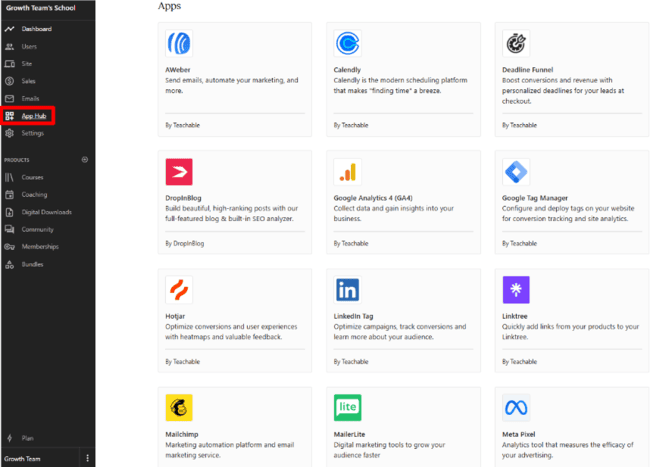Click the Hotjar flame icon
The image size is (650, 467).
coord(179,290)
